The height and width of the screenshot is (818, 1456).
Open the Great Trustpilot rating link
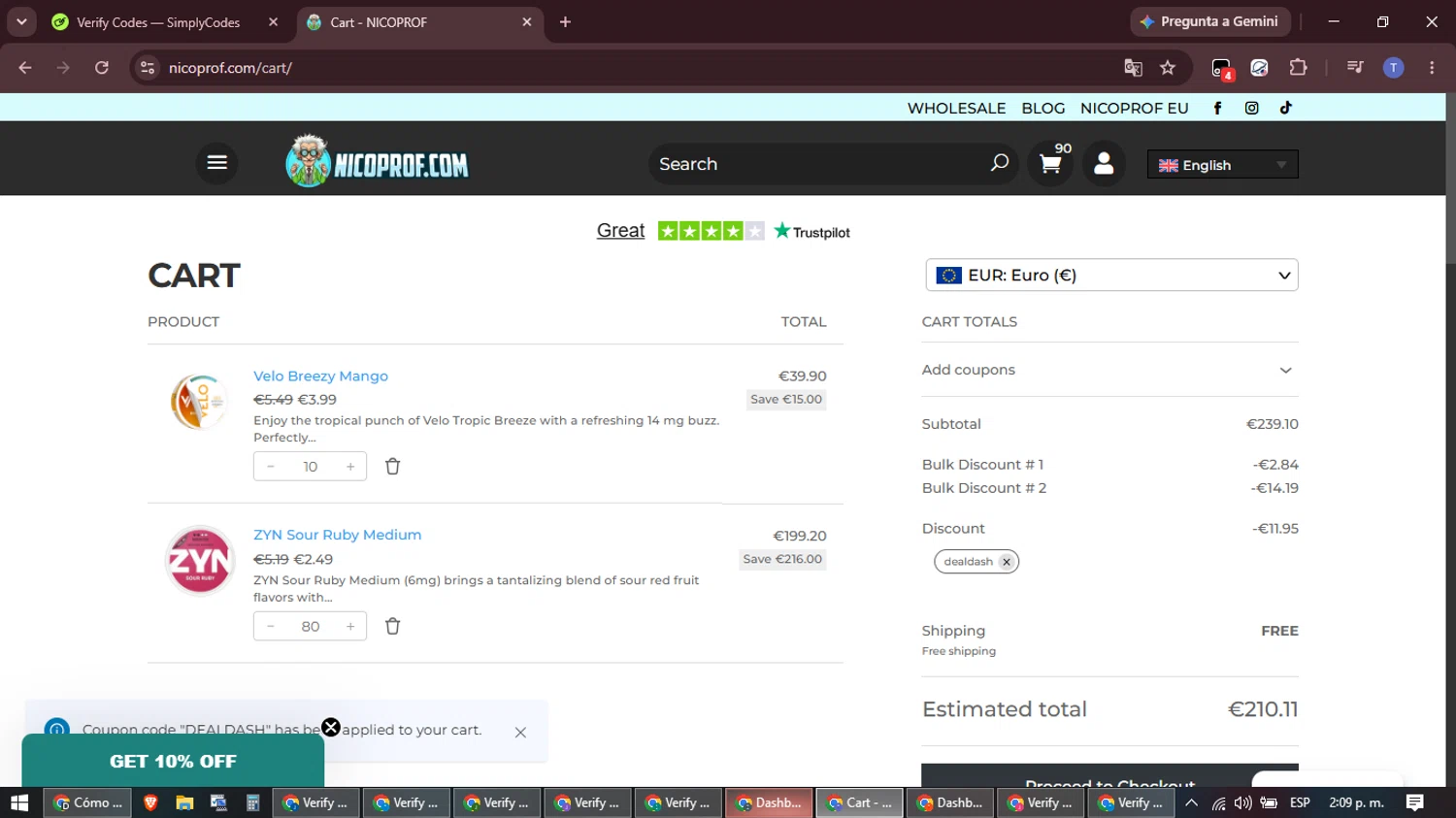pos(620,231)
